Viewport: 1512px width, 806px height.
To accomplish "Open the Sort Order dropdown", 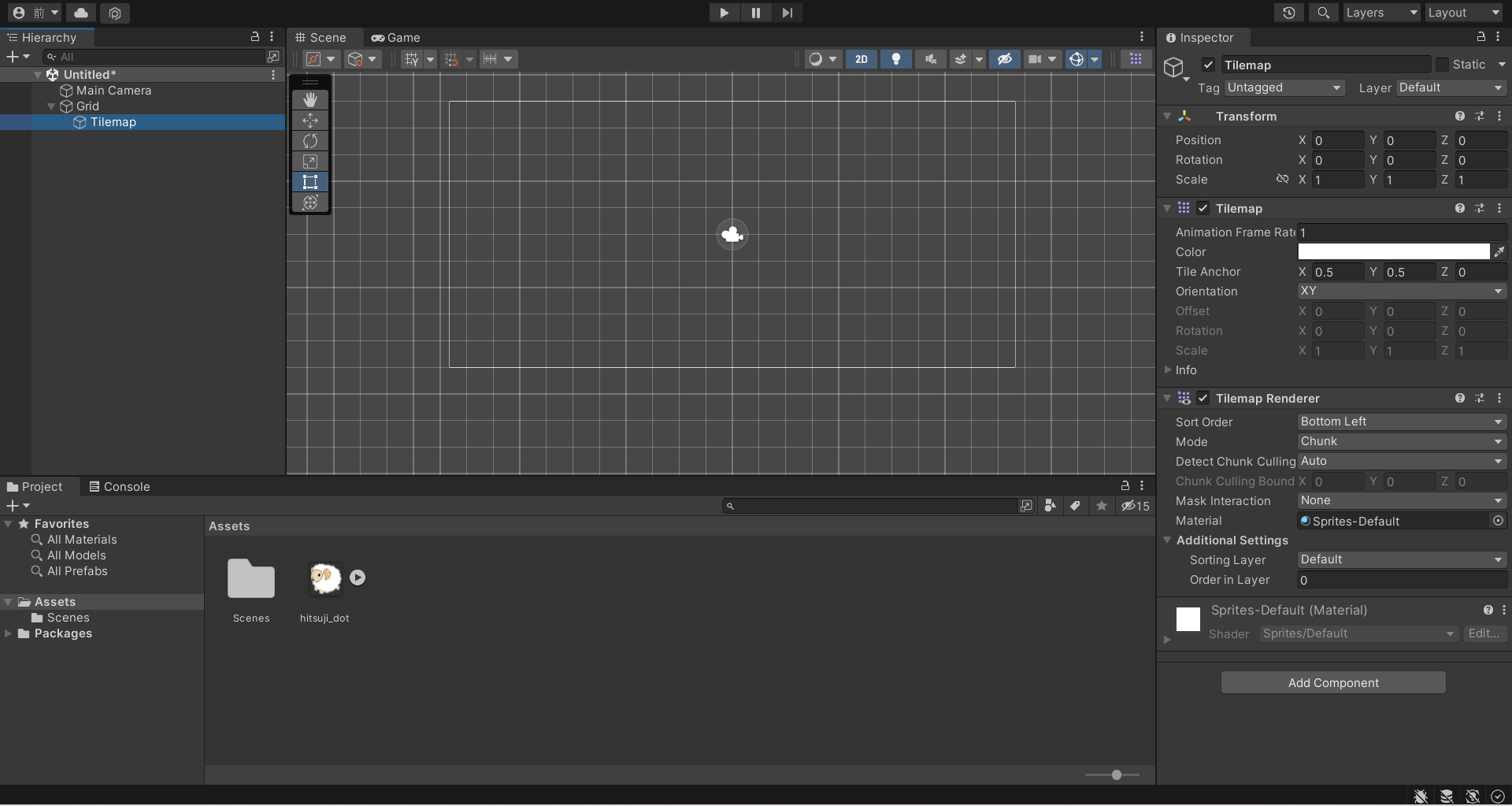I will click(x=1401, y=422).
